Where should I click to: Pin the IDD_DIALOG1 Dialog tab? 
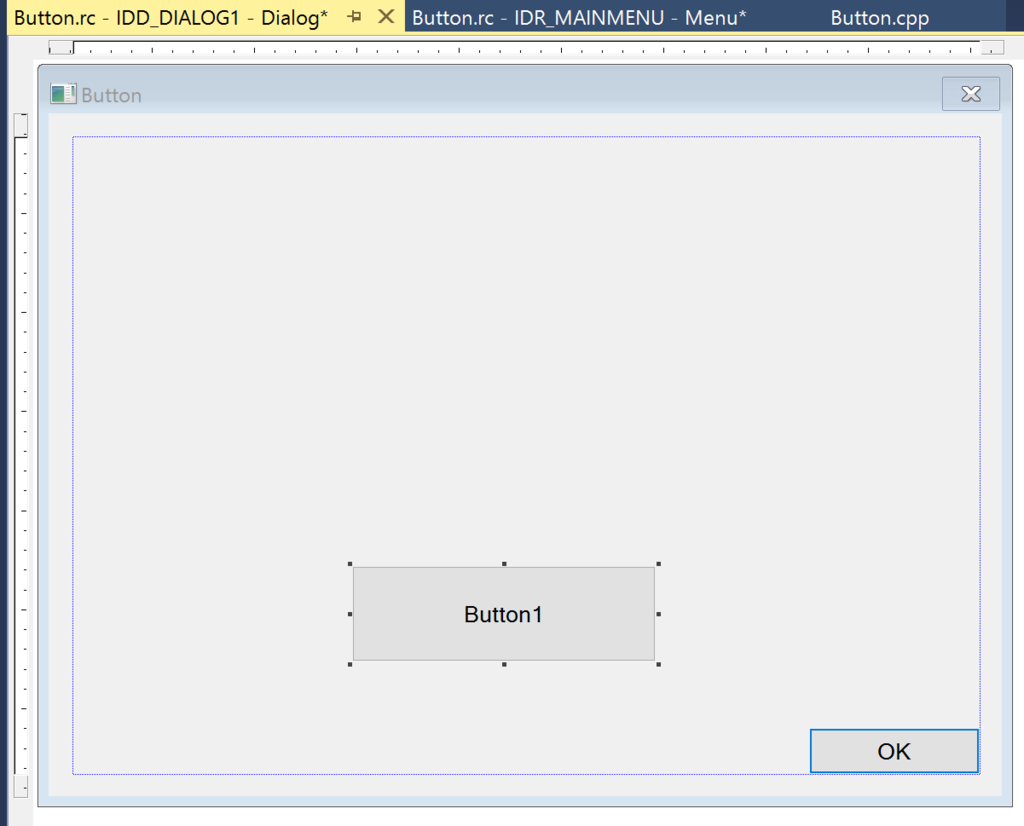(355, 17)
